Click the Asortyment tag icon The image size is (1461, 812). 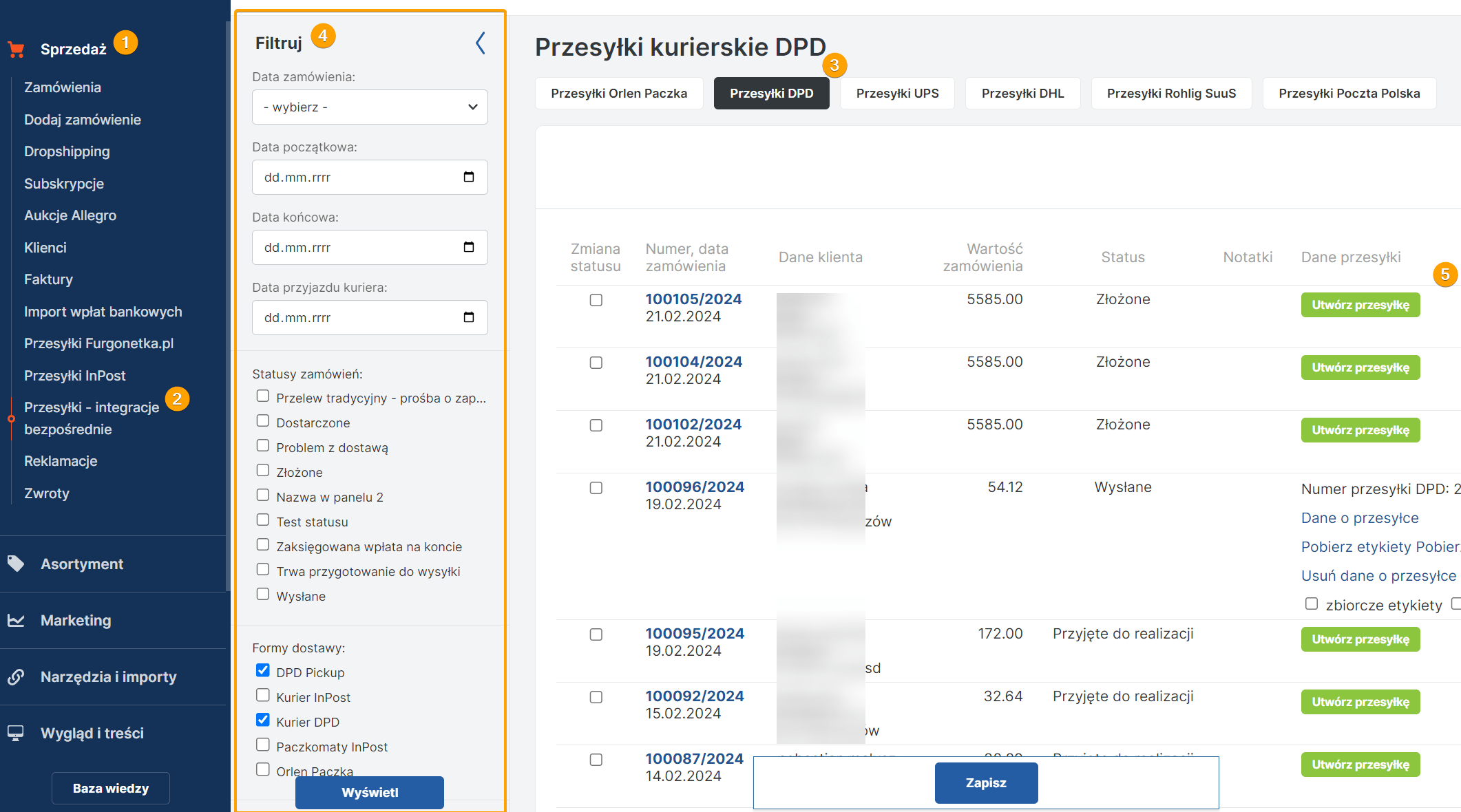tap(16, 564)
